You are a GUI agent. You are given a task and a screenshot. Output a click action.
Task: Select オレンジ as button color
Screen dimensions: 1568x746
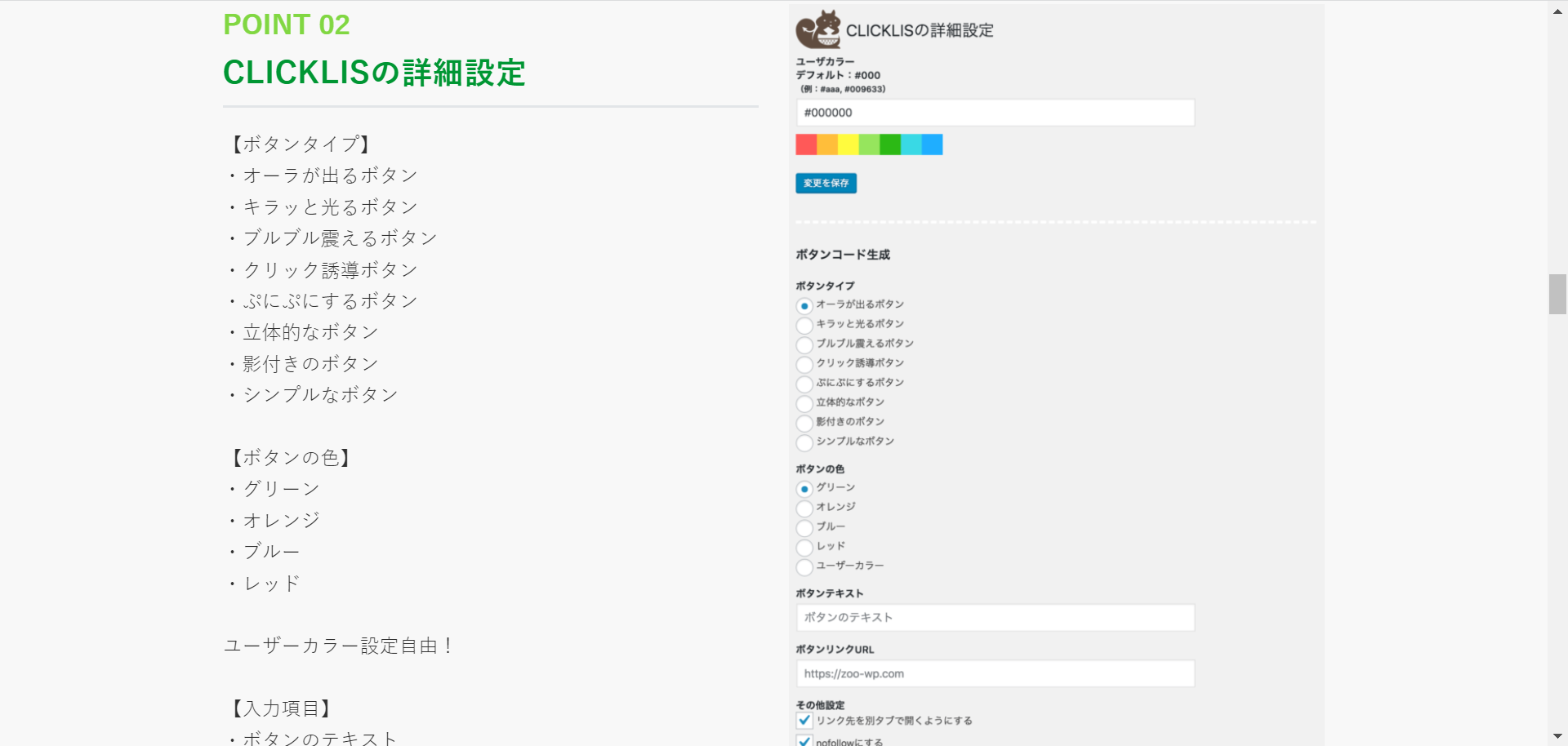(x=804, y=508)
